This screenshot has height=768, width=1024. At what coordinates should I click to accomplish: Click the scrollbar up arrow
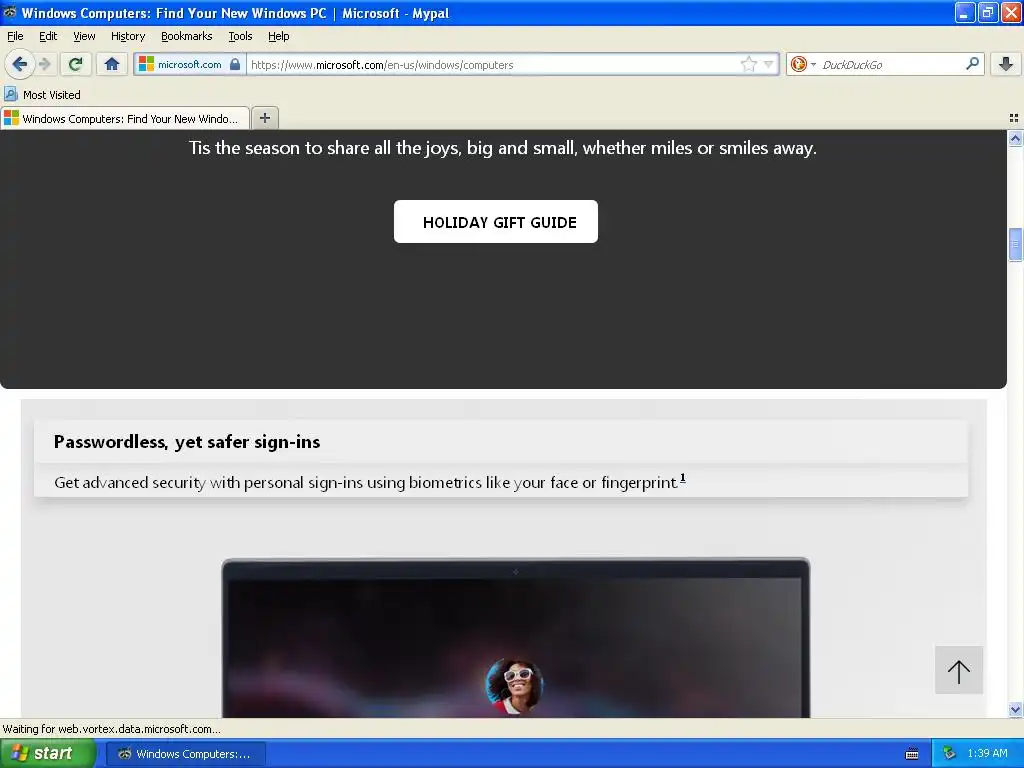pos(1015,138)
